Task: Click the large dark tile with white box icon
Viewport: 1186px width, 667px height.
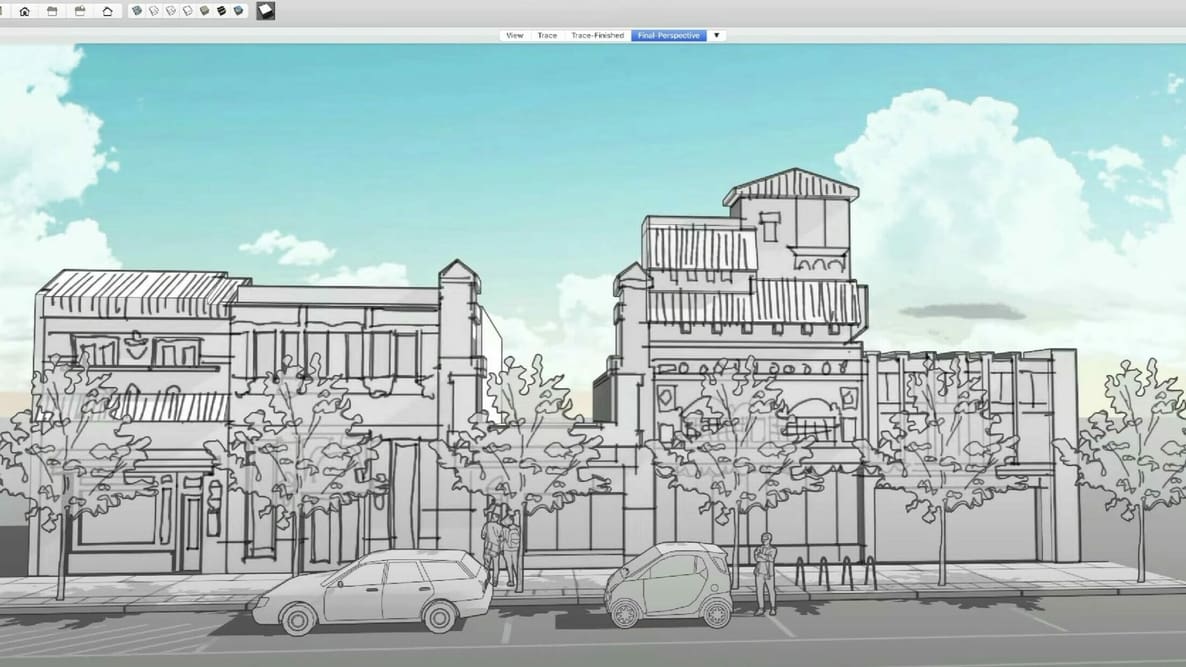Action: [265, 11]
